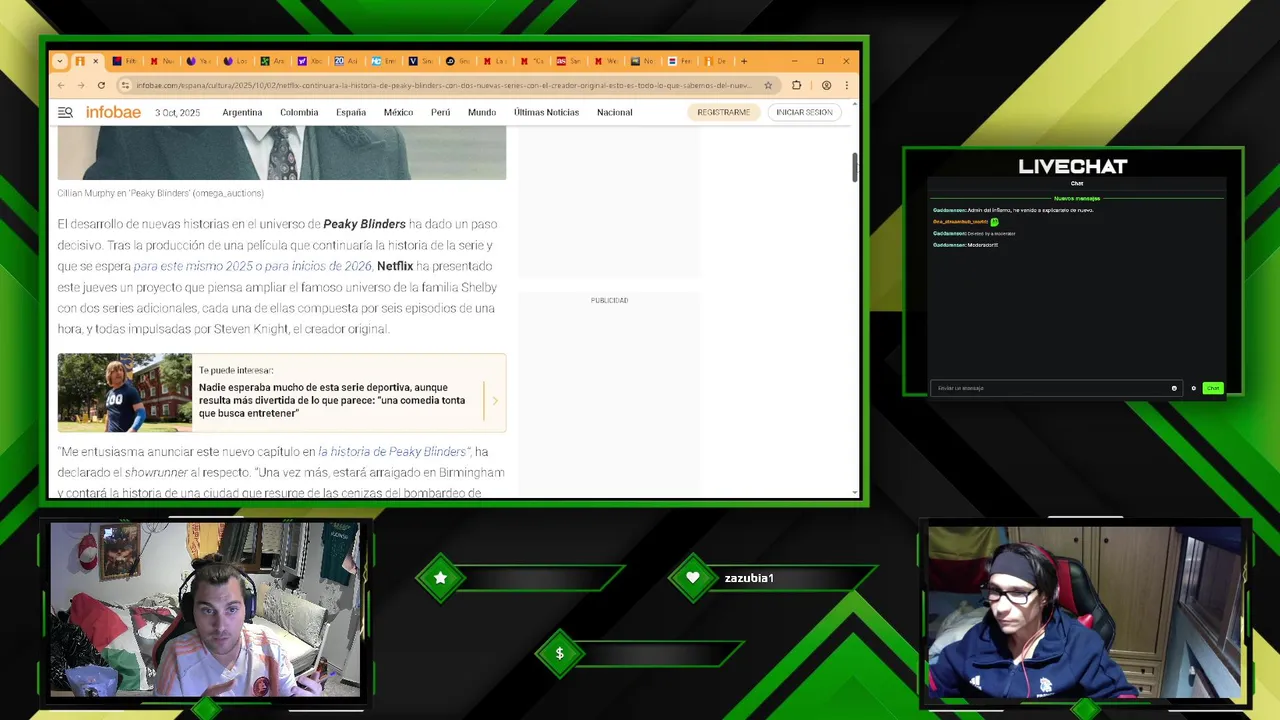
Task: Switch to the 'Fer' browser tab
Action: pyautogui.click(x=680, y=61)
